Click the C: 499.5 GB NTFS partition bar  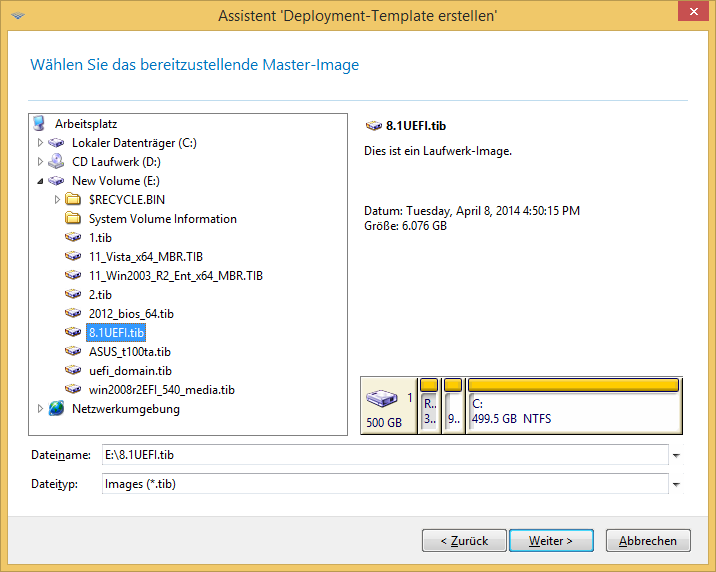[573, 407]
